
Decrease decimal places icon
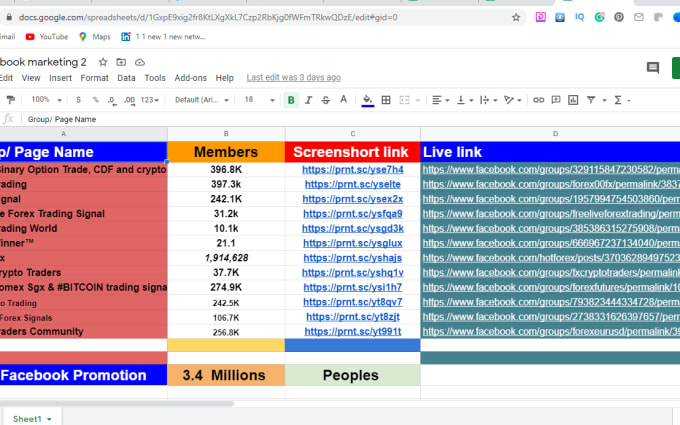(112, 100)
